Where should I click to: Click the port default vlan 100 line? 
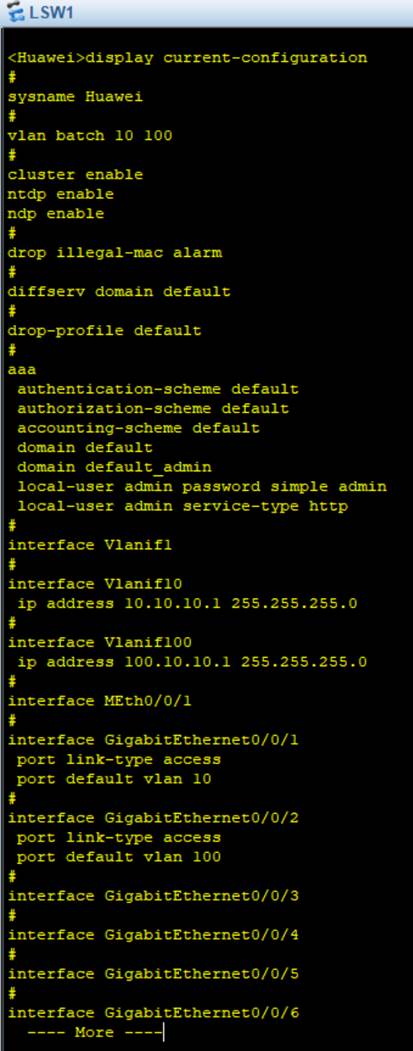coord(119,857)
